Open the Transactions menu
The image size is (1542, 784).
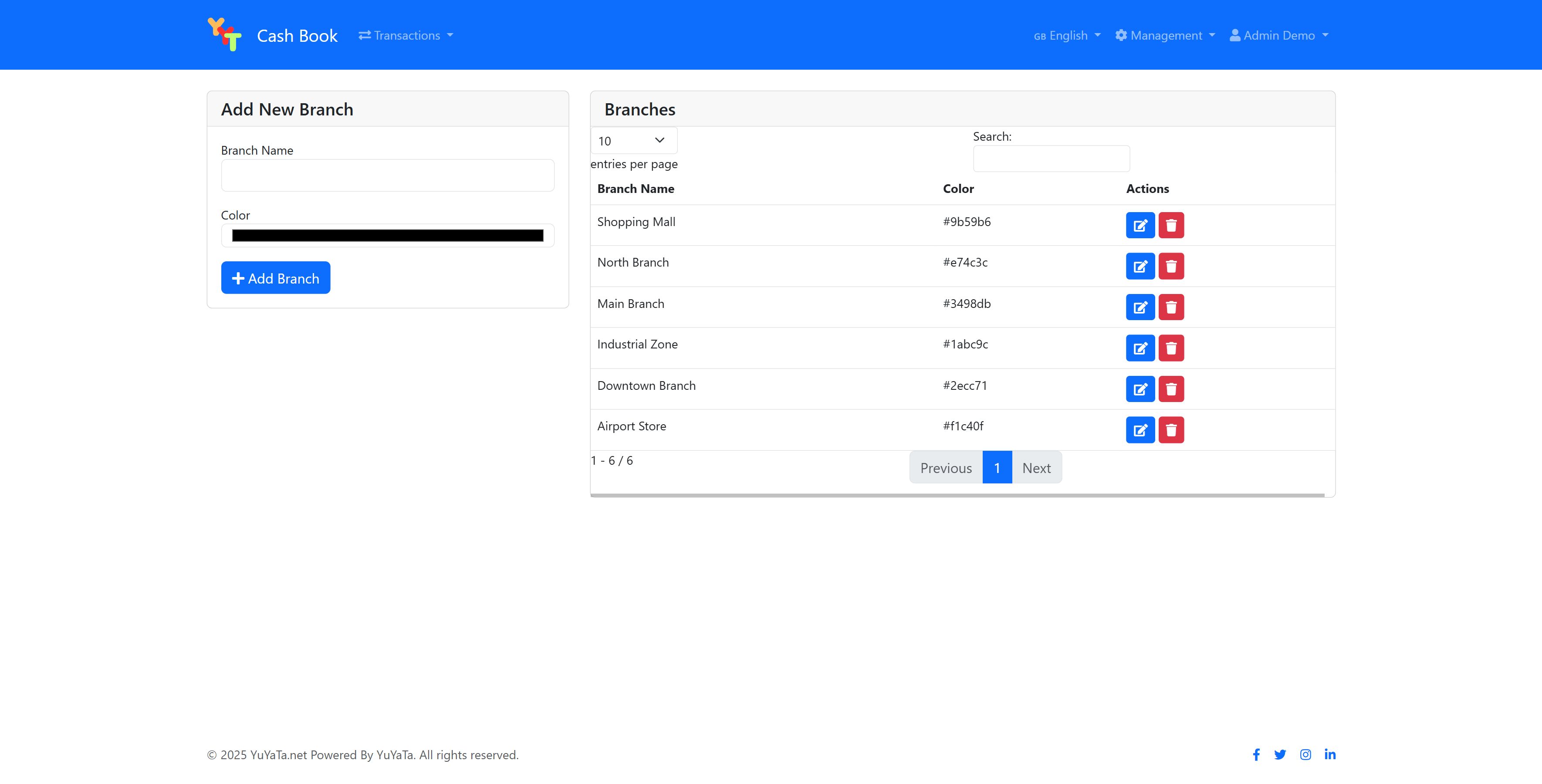(406, 35)
